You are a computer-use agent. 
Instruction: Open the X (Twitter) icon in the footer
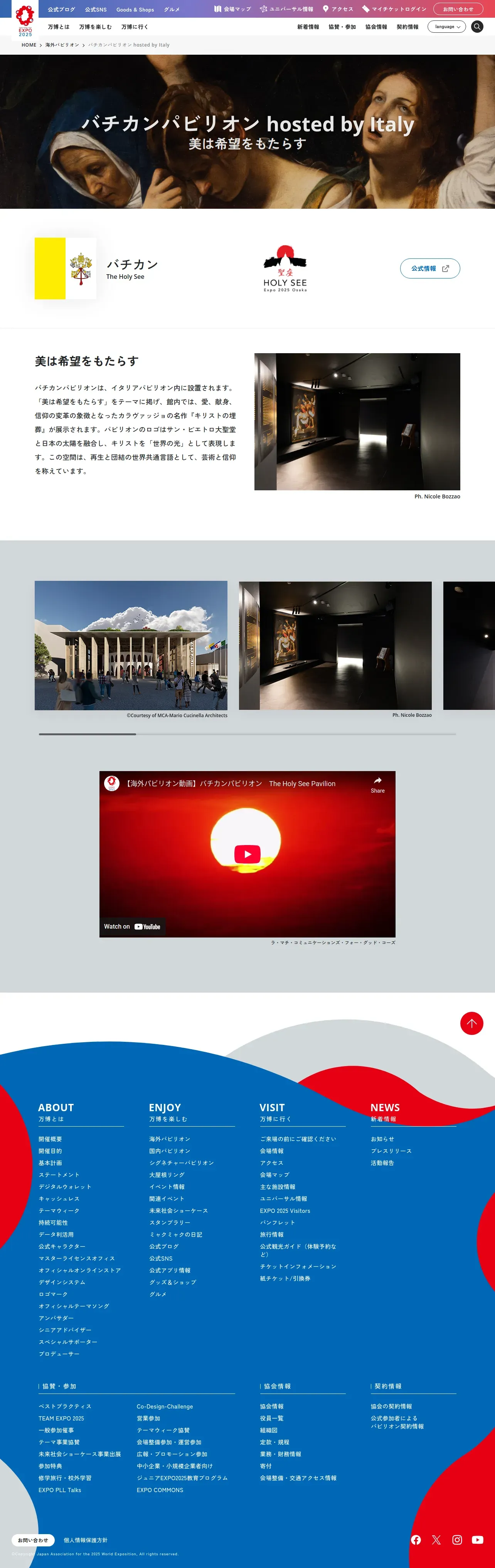[x=436, y=1539]
